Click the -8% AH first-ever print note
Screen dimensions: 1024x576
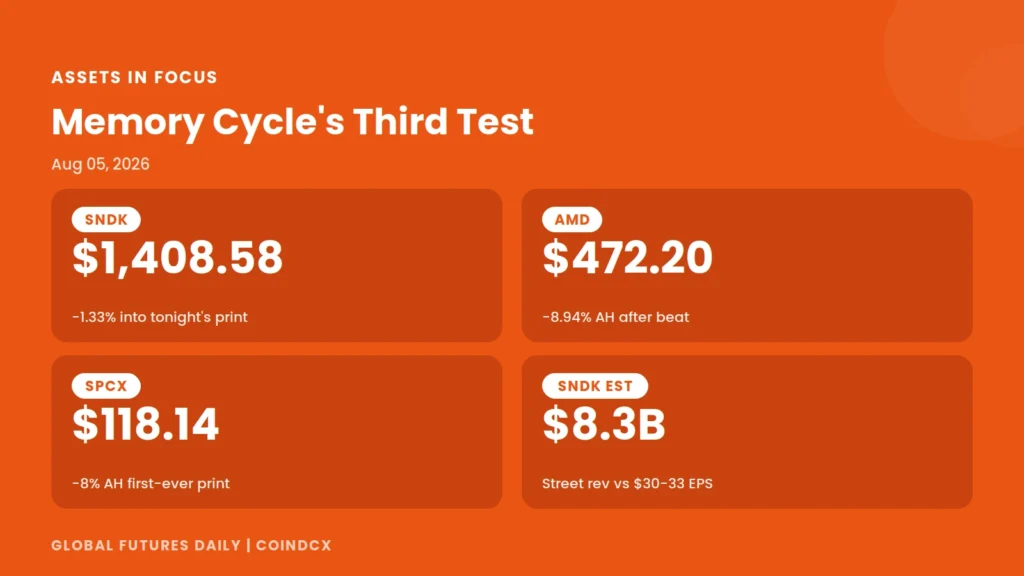pyautogui.click(x=151, y=483)
